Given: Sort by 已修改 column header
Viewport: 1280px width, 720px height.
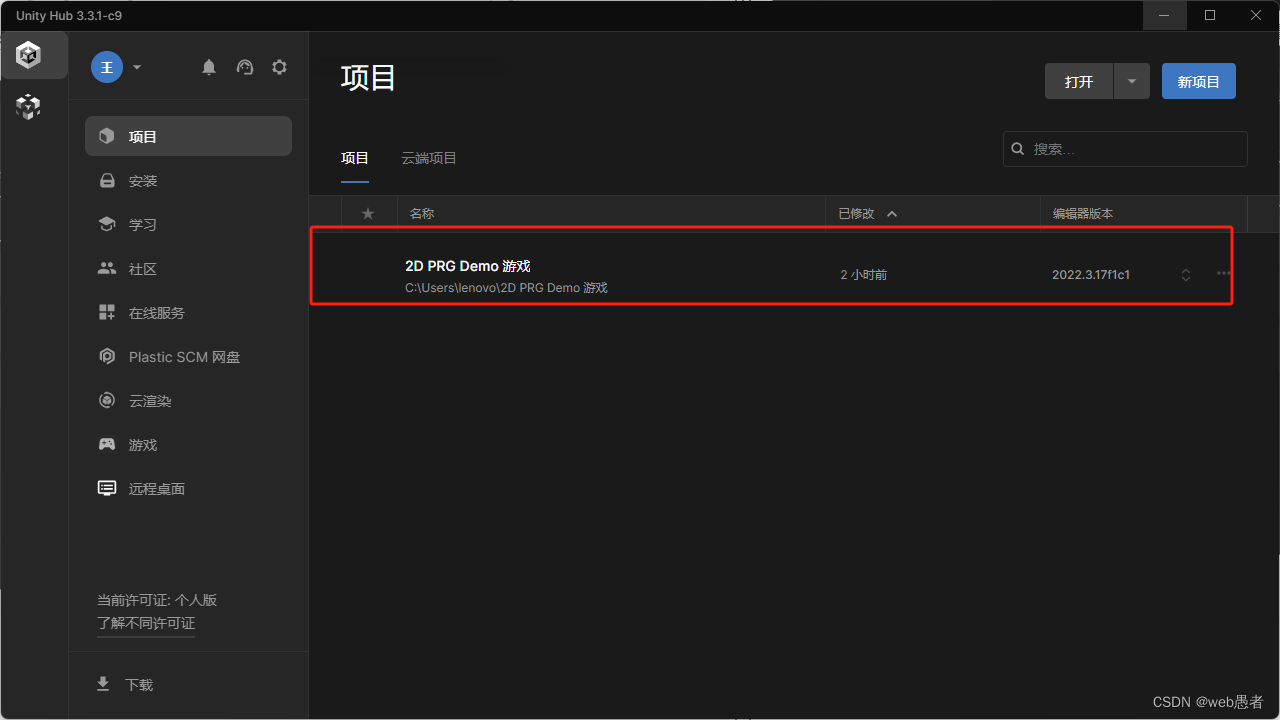Looking at the screenshot, I should pyautogui.click(x=868, y=214).
